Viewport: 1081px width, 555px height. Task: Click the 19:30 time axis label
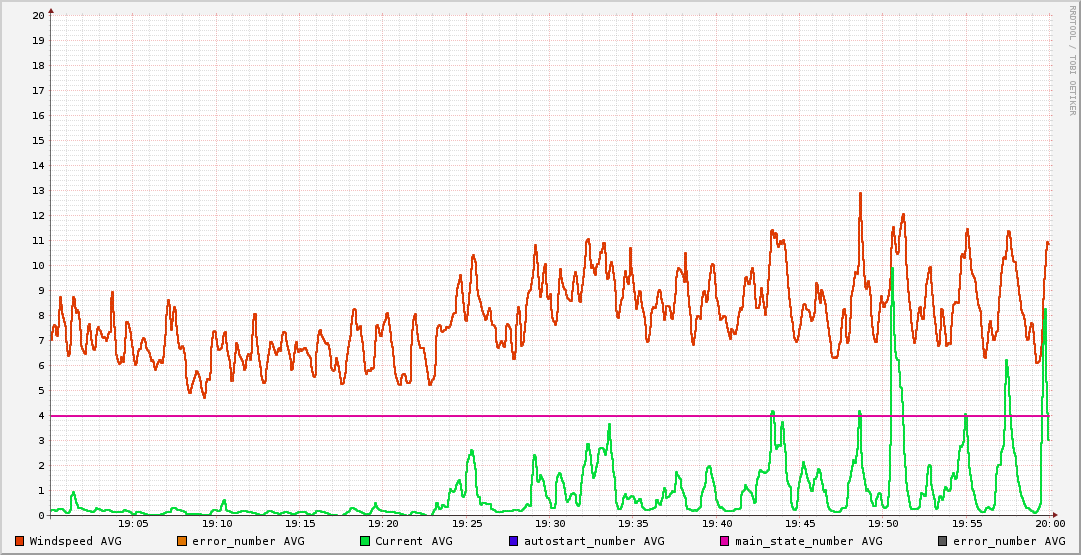click(x=550, y=523)
